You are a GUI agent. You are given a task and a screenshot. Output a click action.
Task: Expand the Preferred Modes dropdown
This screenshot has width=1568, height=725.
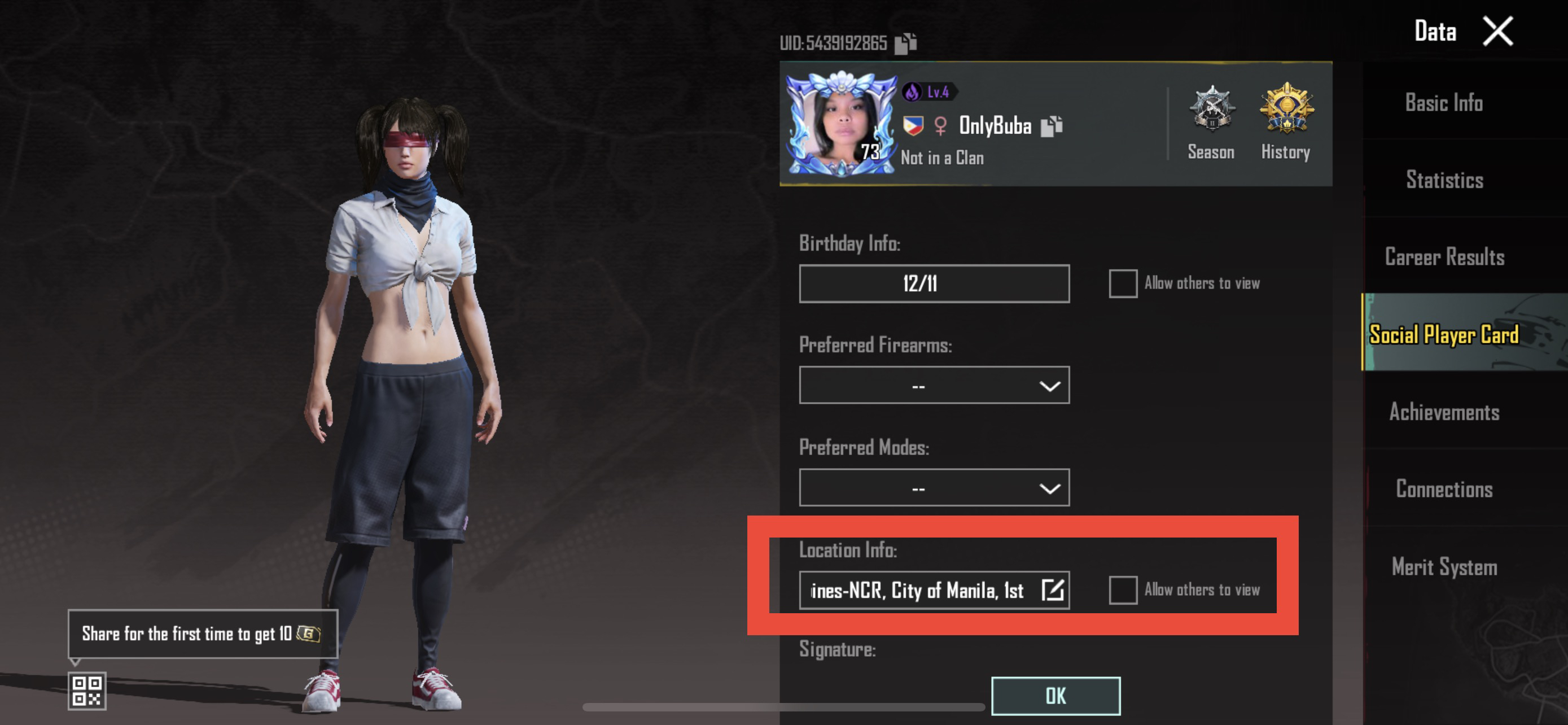(934, 488)
